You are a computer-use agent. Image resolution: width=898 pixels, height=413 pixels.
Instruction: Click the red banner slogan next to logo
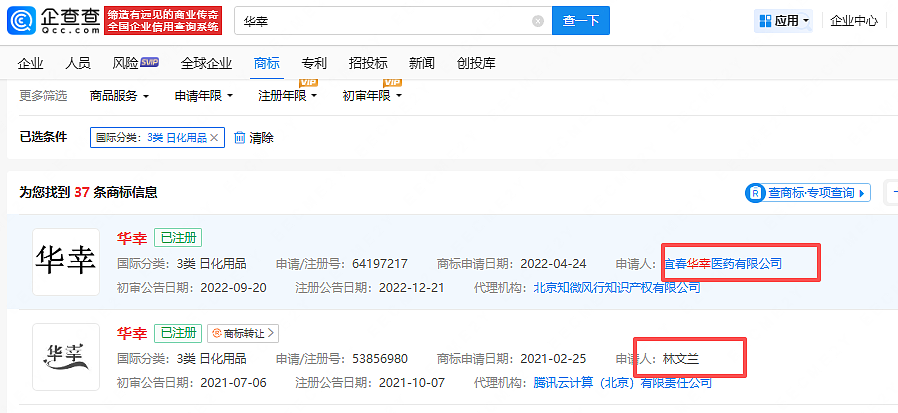[163, 21]
